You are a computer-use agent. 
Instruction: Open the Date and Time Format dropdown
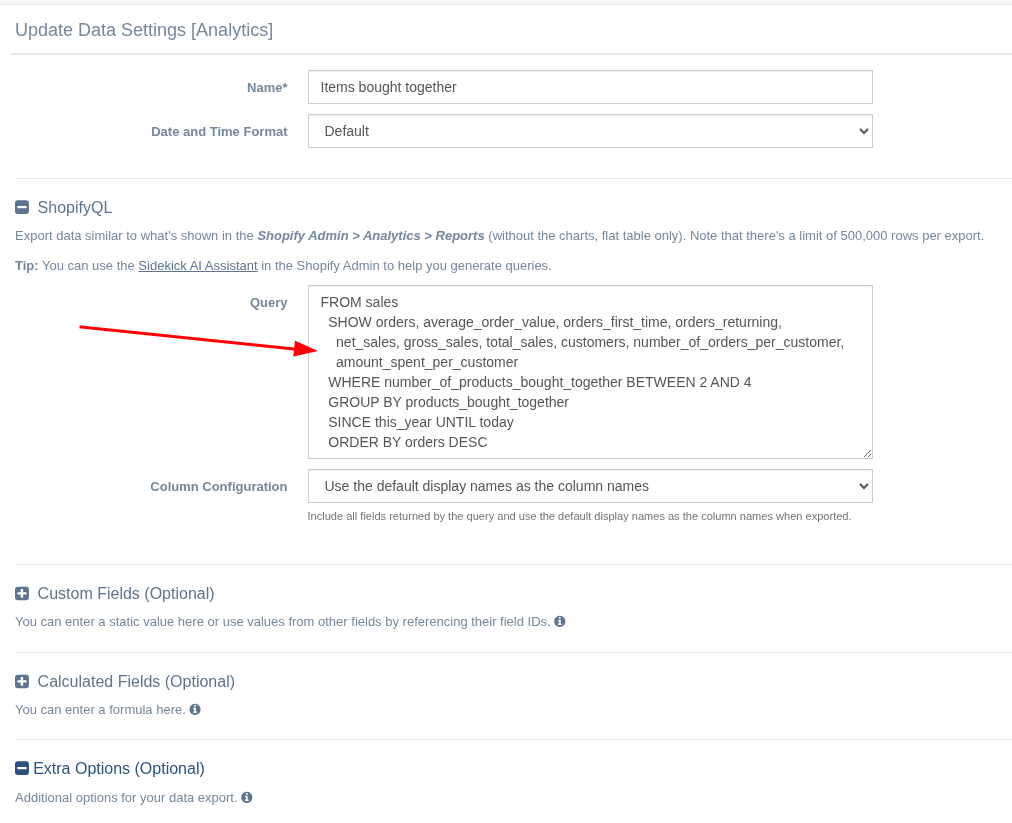pyautogui.click(x=590, y=131)
